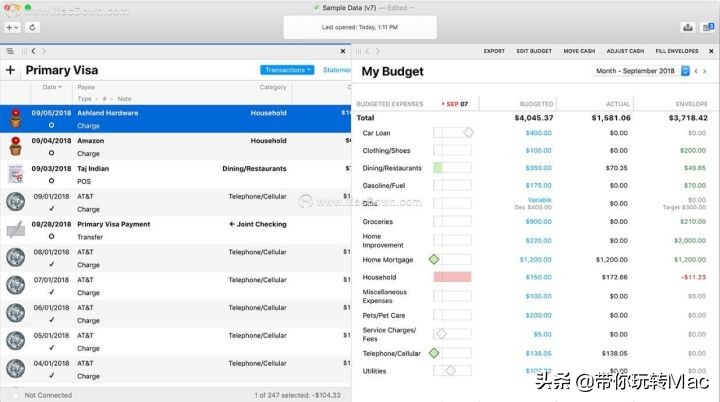The width and height of the screenshot is (720, 402).
Task: Toggle the cleared checkmark of 07/01/2018 AT&T
Action: pos(51,292)
